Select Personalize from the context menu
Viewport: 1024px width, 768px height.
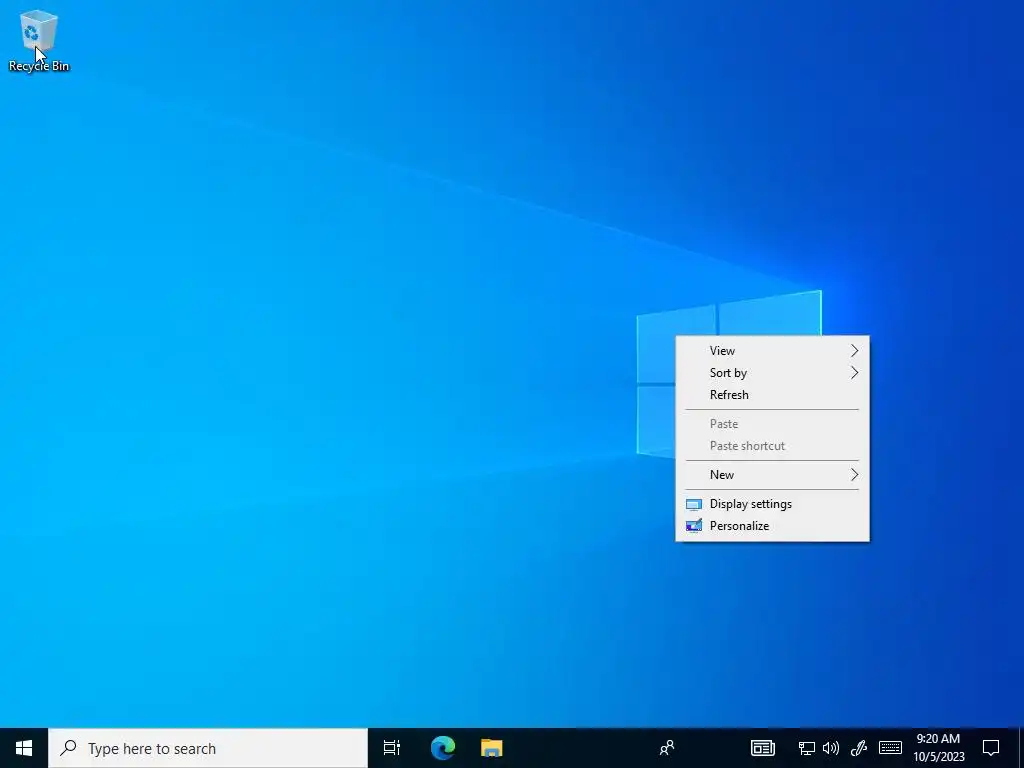pyautogui.click(x=772, y=526)
